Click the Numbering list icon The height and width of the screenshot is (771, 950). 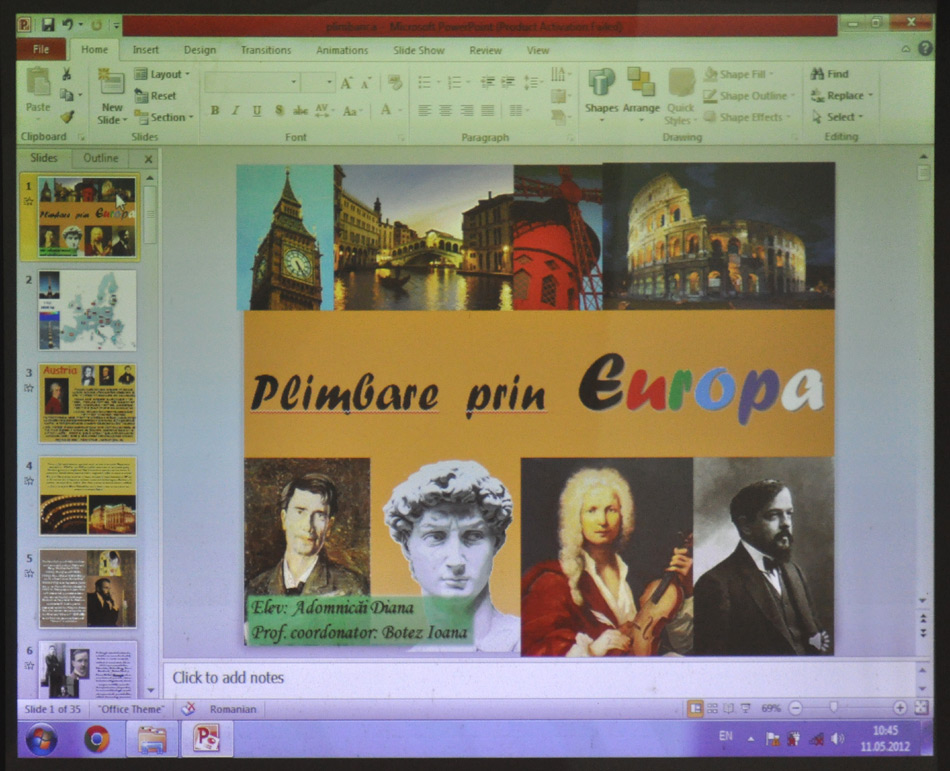click(x=454, y=82)
